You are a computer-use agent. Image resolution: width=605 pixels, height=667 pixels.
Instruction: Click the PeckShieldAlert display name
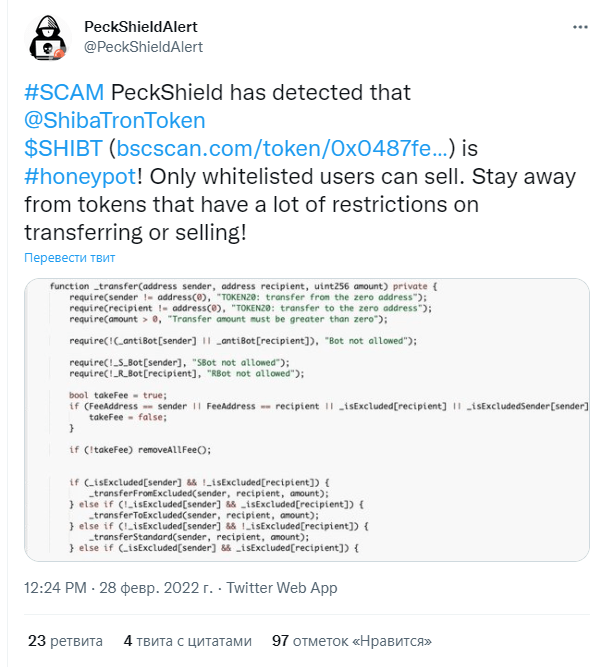point(141,27)
